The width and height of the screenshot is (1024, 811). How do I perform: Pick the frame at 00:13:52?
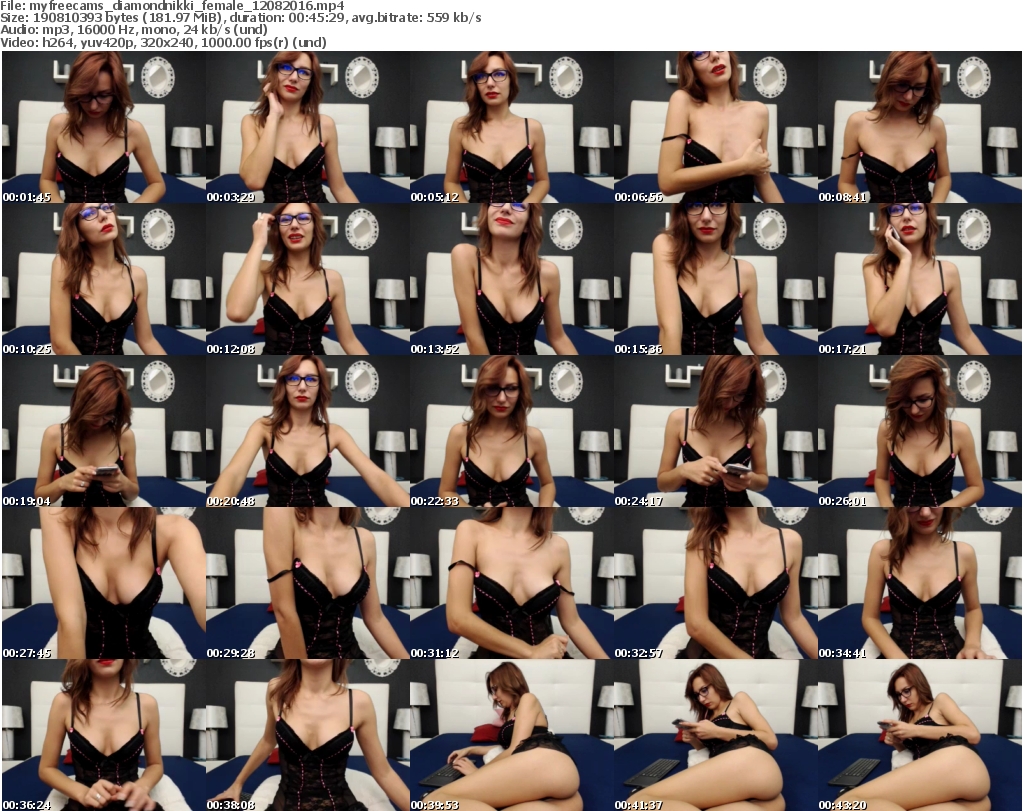coord(511,279)
